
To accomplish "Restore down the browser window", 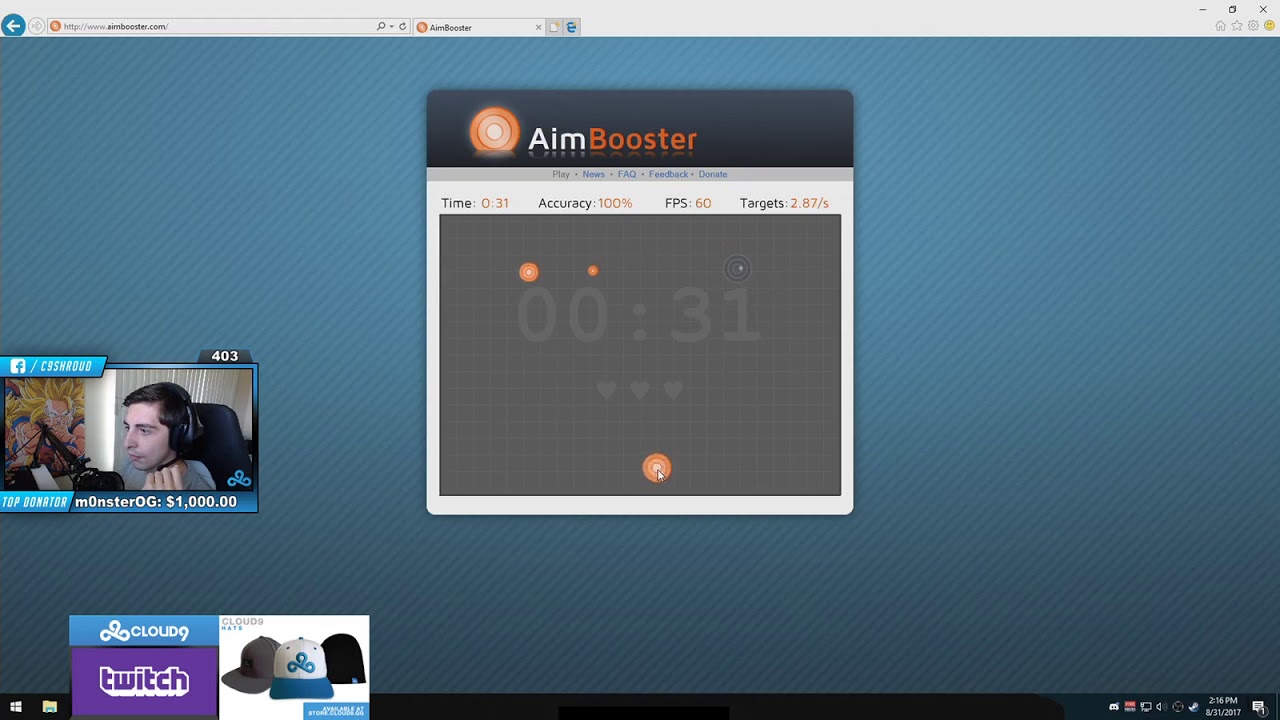I will (x=1232, y=9).
